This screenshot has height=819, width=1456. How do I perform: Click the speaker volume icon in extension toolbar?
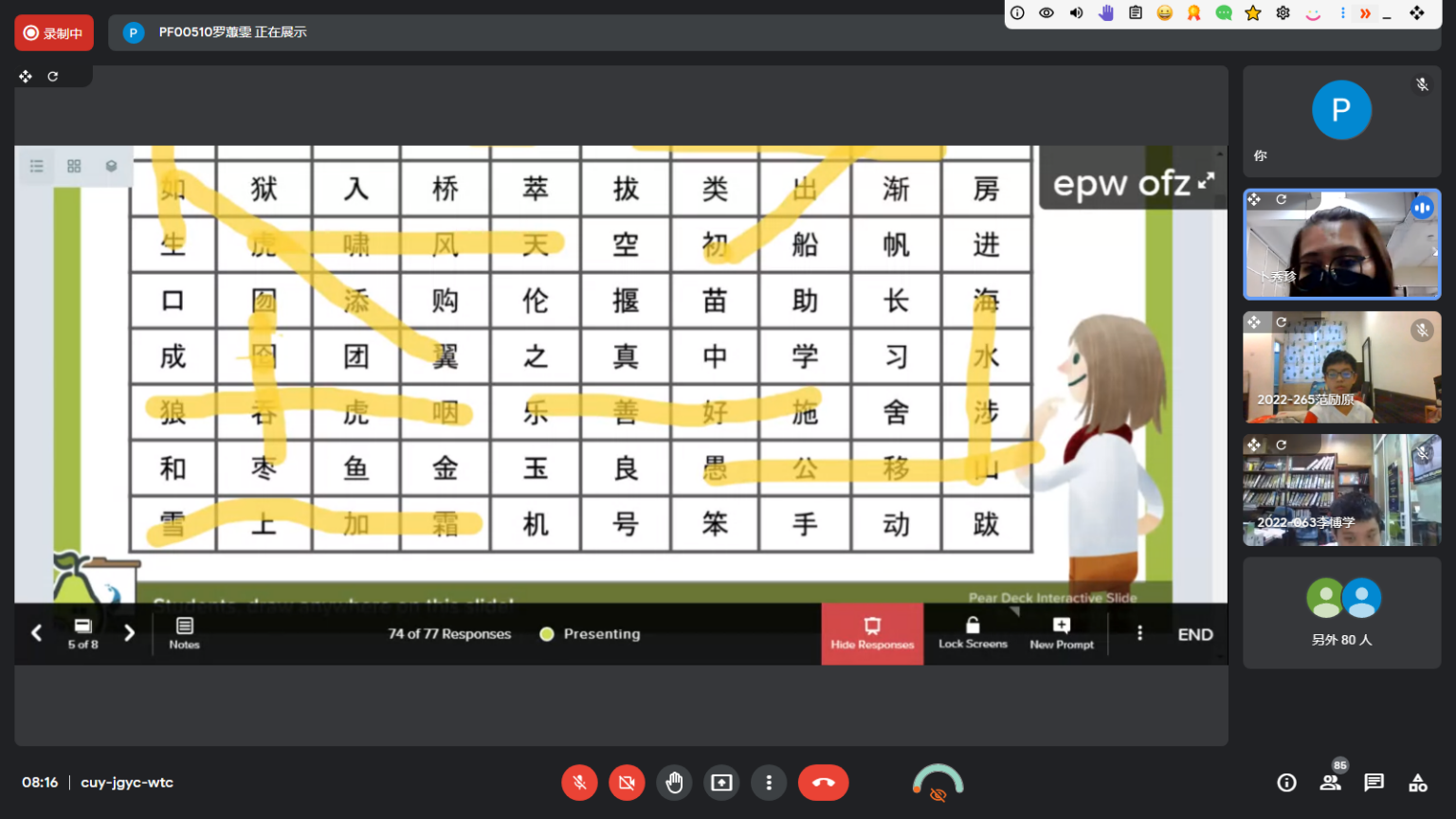click(x=1076, y=13)
